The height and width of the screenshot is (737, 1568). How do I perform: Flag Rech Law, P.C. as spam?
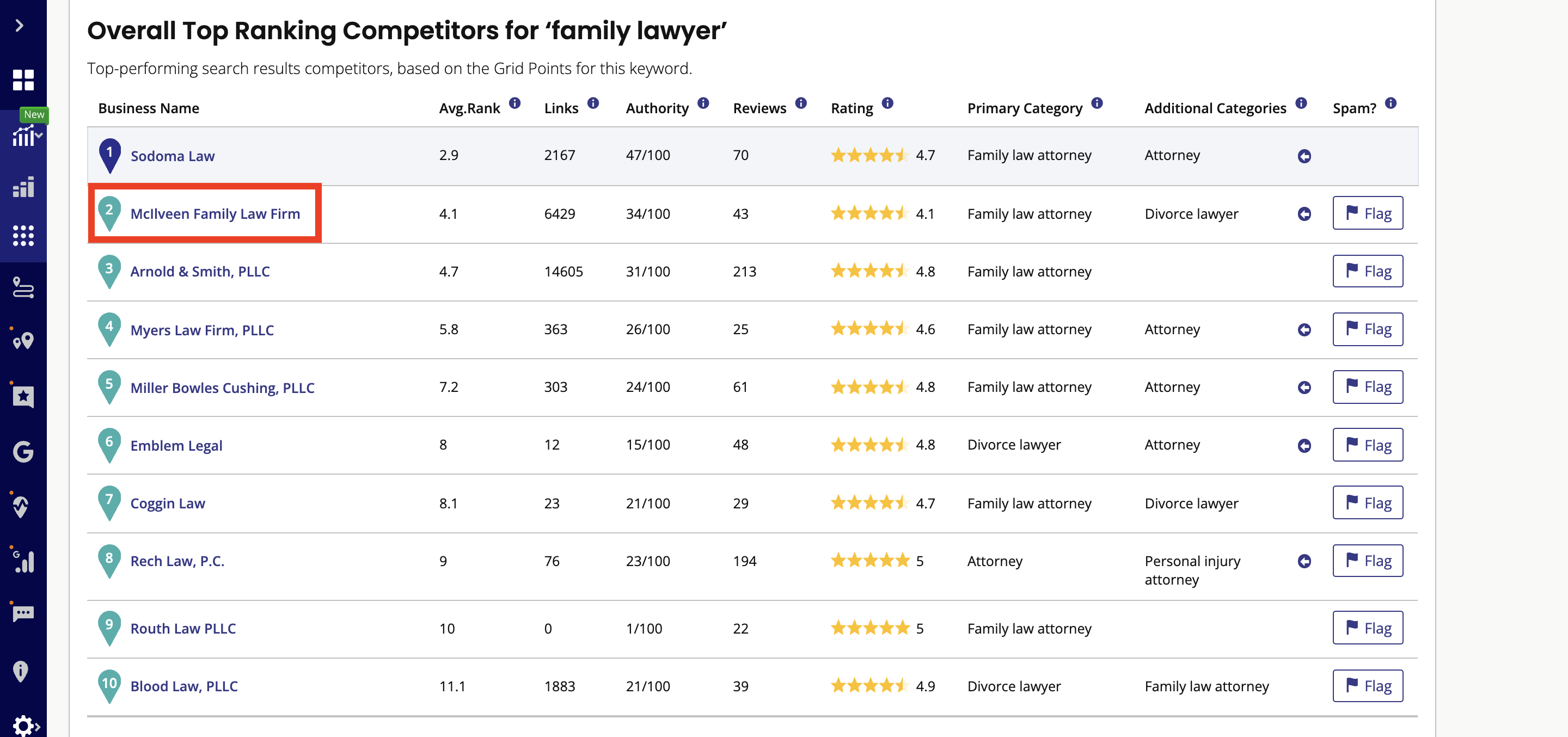pos(1368,561)
